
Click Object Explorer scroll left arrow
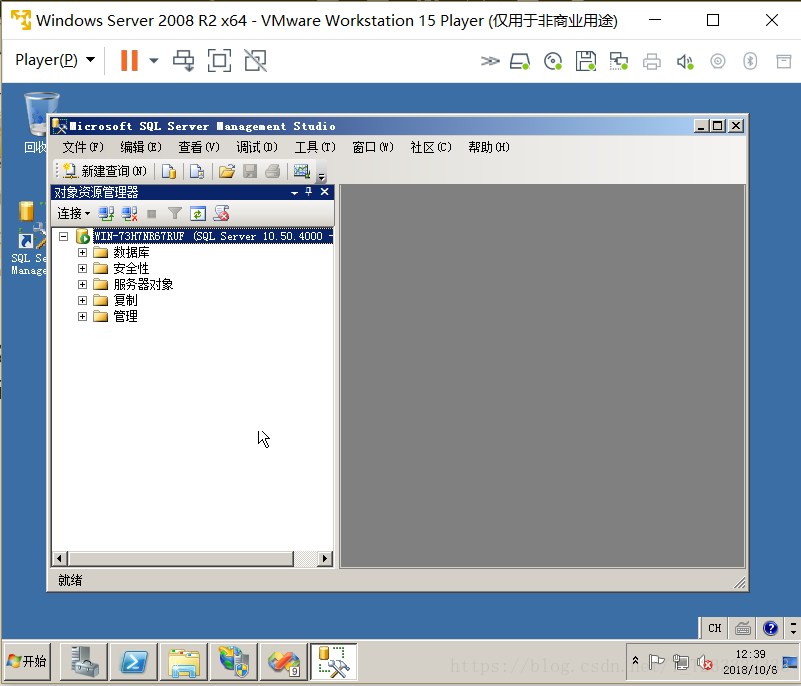[59, 559]
